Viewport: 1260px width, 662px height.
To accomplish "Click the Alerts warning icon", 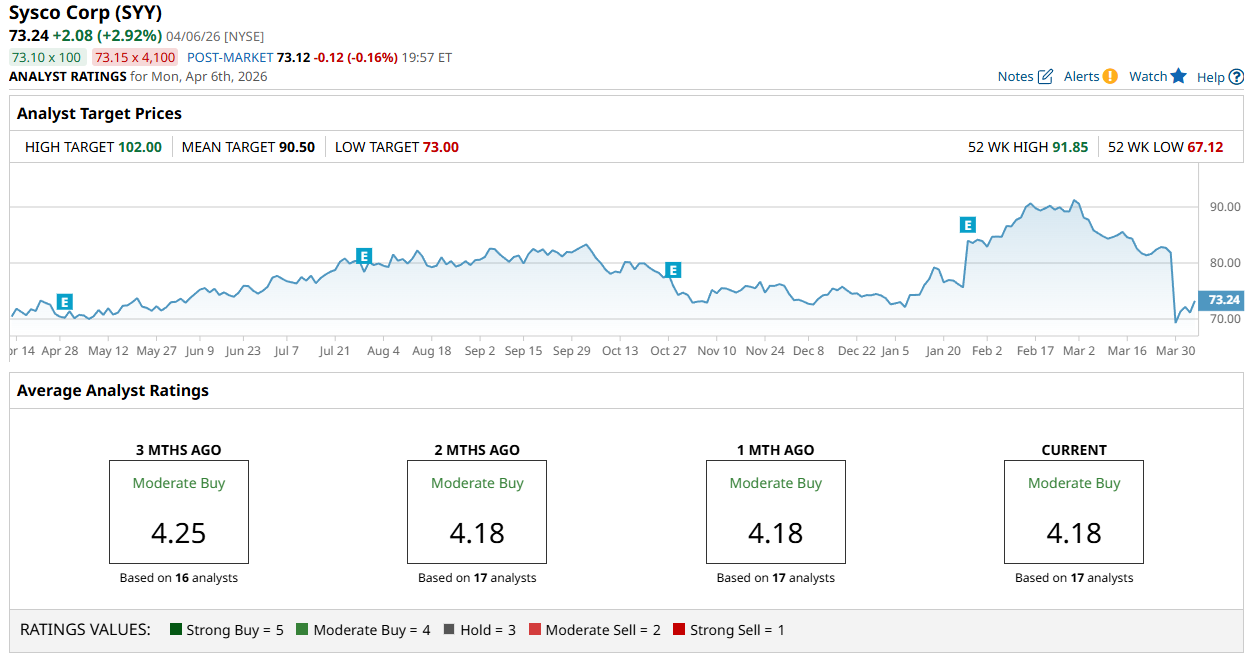I will 1110,76.
